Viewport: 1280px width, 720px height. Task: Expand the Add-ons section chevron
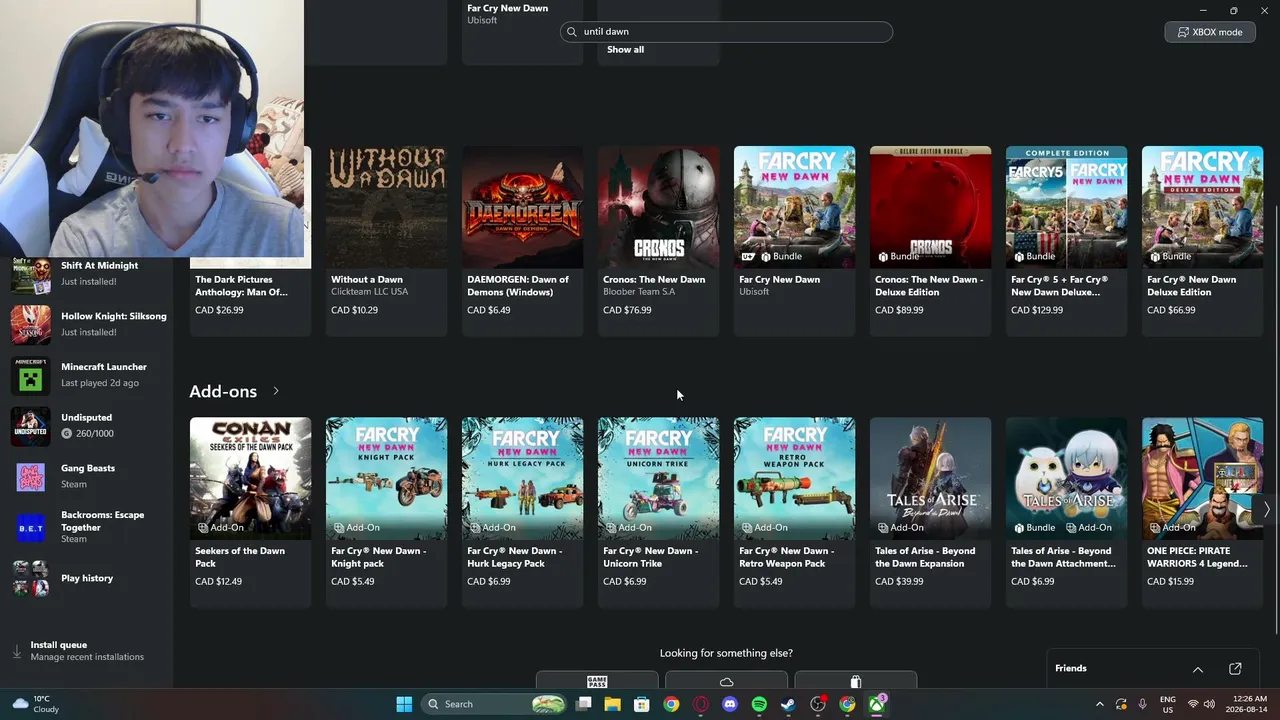276,391
